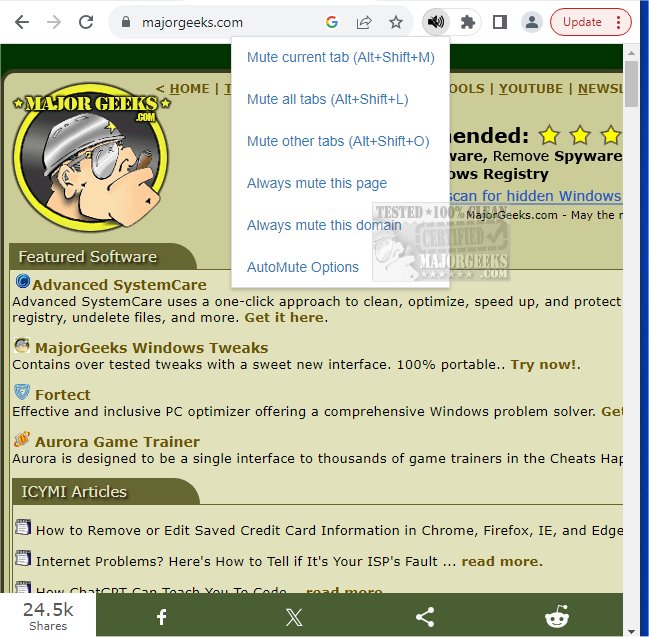Share on Facebook via the bottom bar
Image resolution: width=649 pixels, height=637 pixels.
point(161,617)
